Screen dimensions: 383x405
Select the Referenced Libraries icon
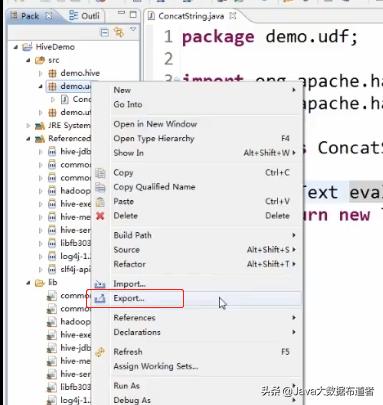pos(40,139)
